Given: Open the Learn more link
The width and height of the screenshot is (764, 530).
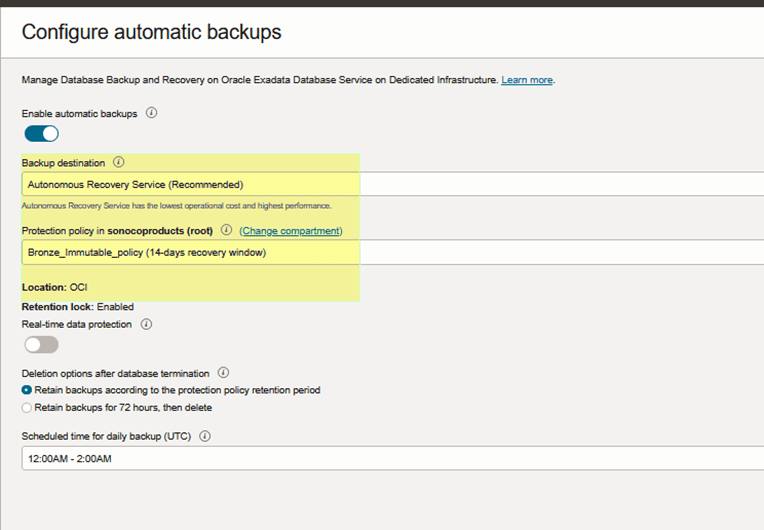Looking at the screenshot, I should 527,80.
